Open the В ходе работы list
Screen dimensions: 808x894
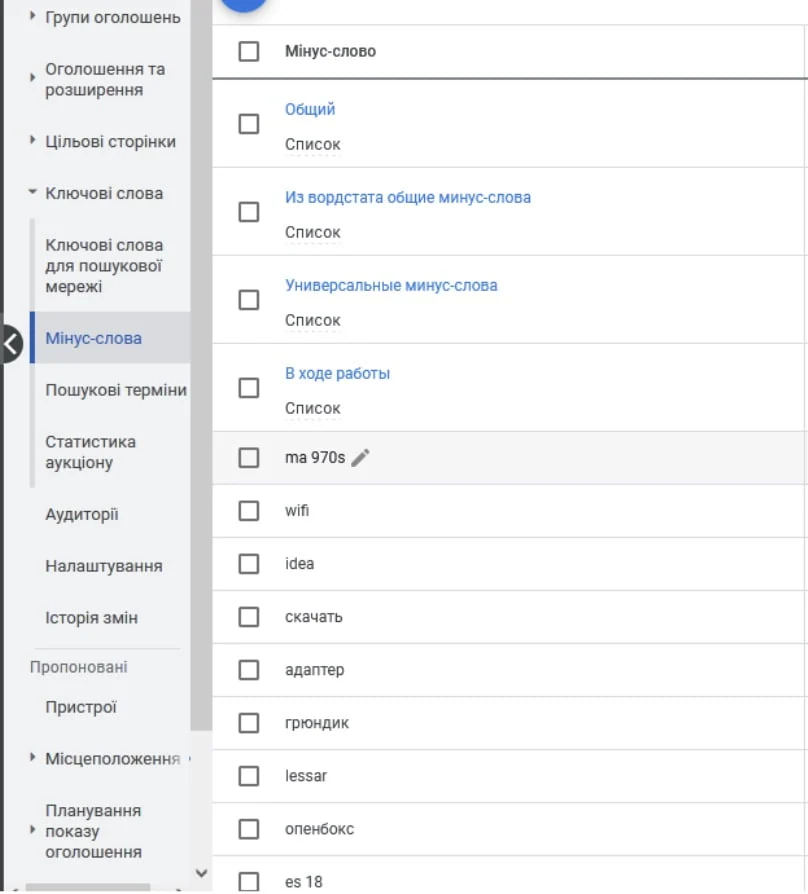(x=338, y=373)
